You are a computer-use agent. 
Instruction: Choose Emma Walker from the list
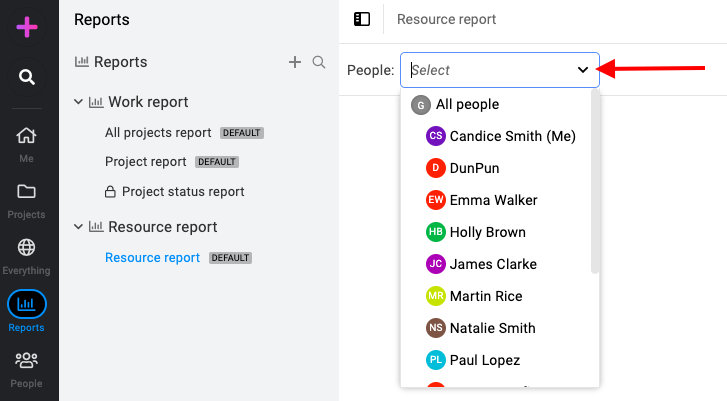coord(496,200)
